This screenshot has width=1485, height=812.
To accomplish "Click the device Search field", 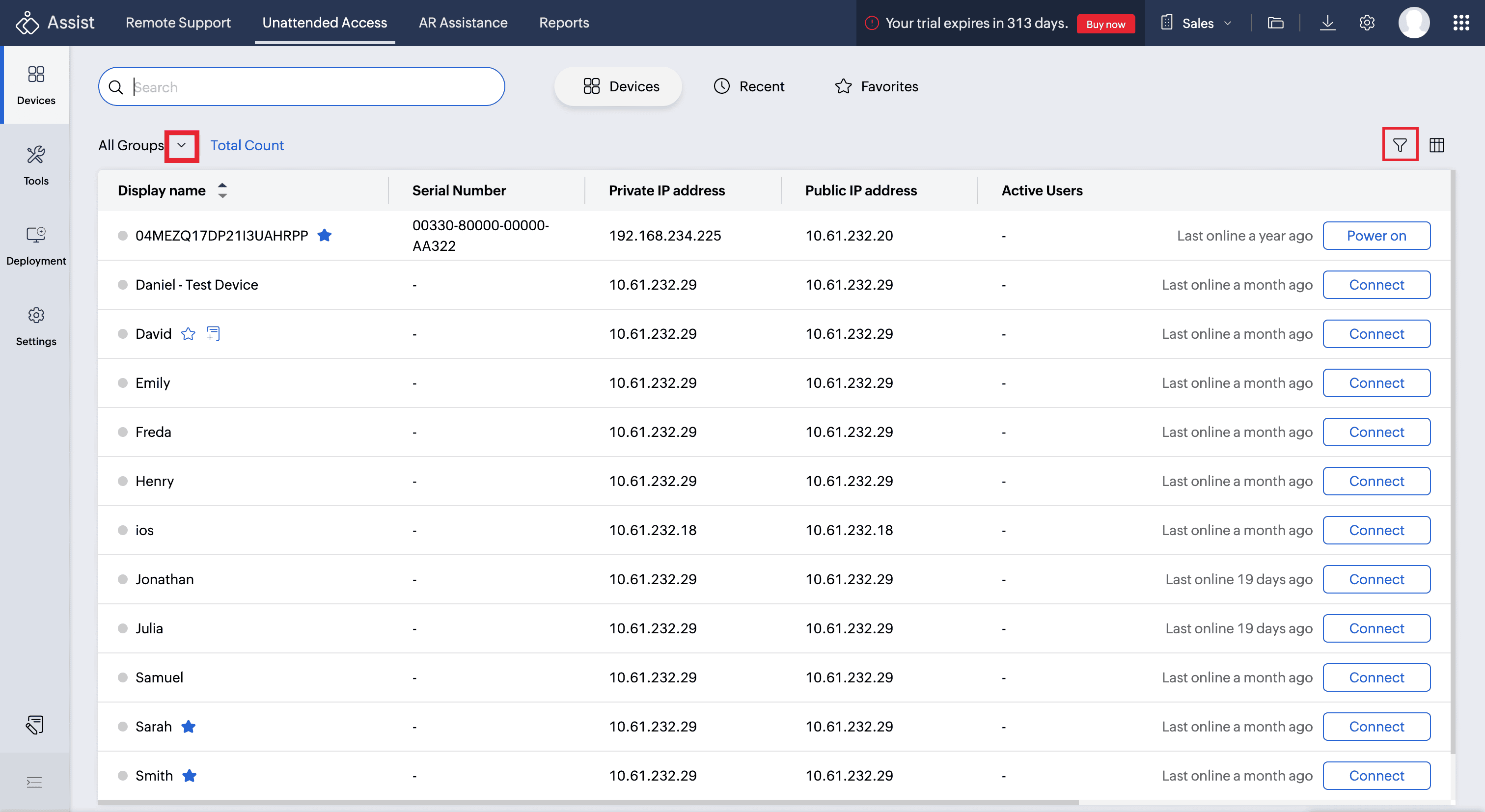I will pyautogui.click(x=311, y=87).
